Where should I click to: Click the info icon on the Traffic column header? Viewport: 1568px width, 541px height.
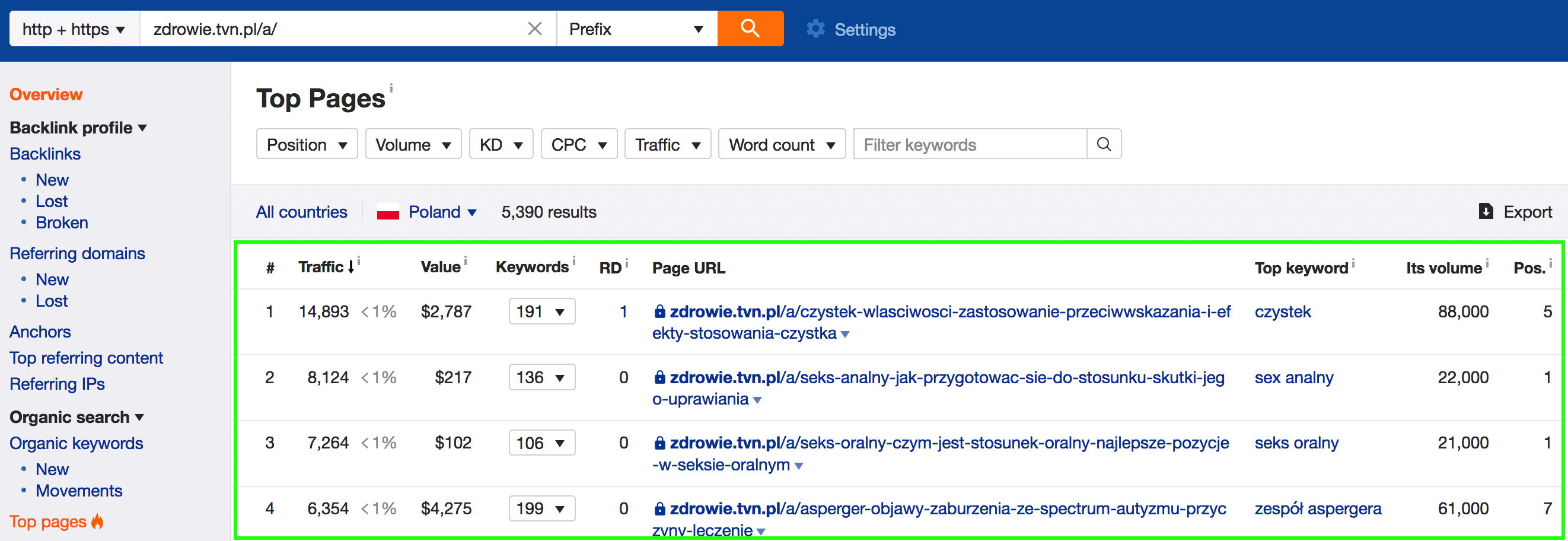point(359,260)
